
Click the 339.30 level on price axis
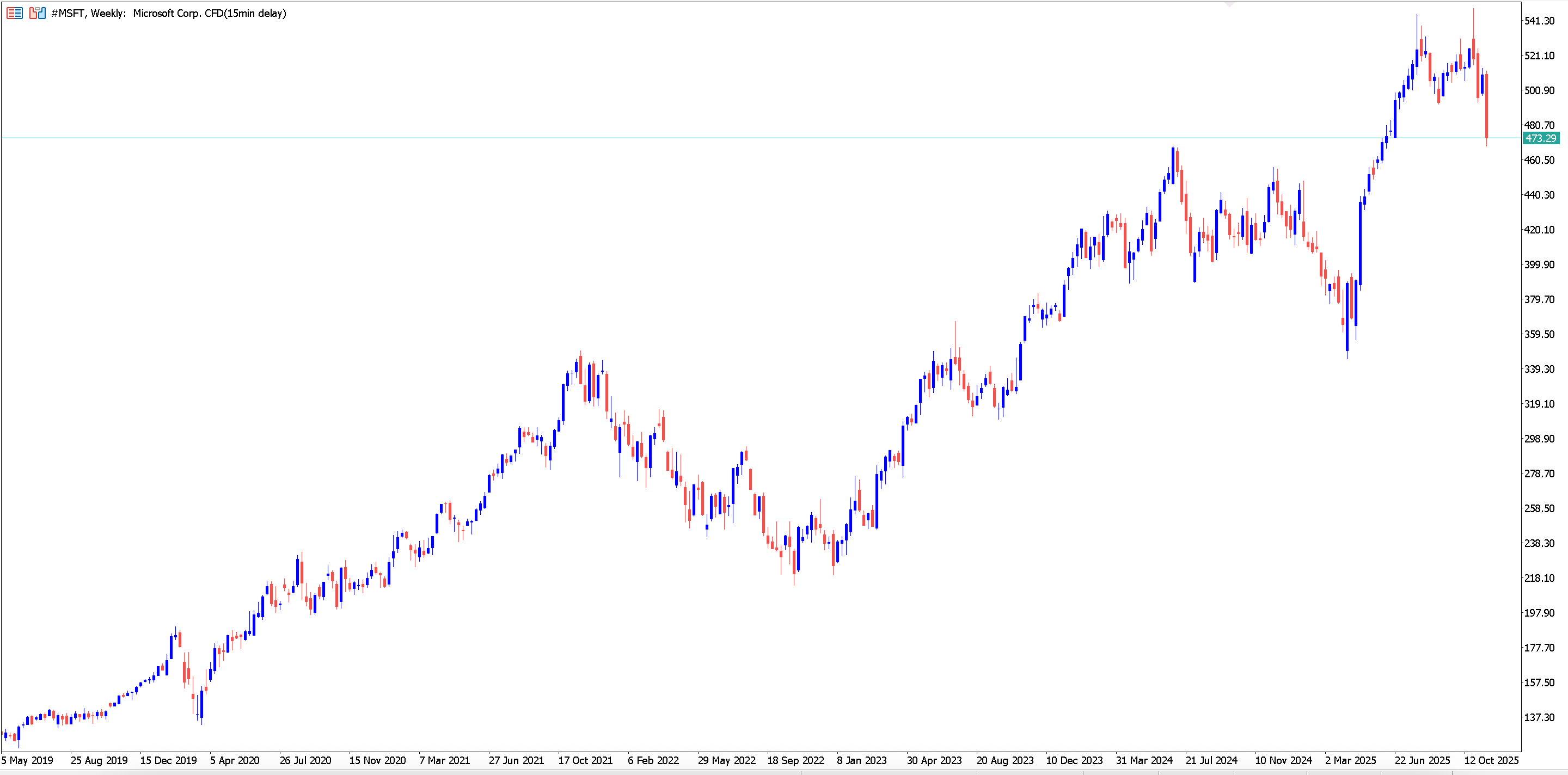[x=1539, y=369]
